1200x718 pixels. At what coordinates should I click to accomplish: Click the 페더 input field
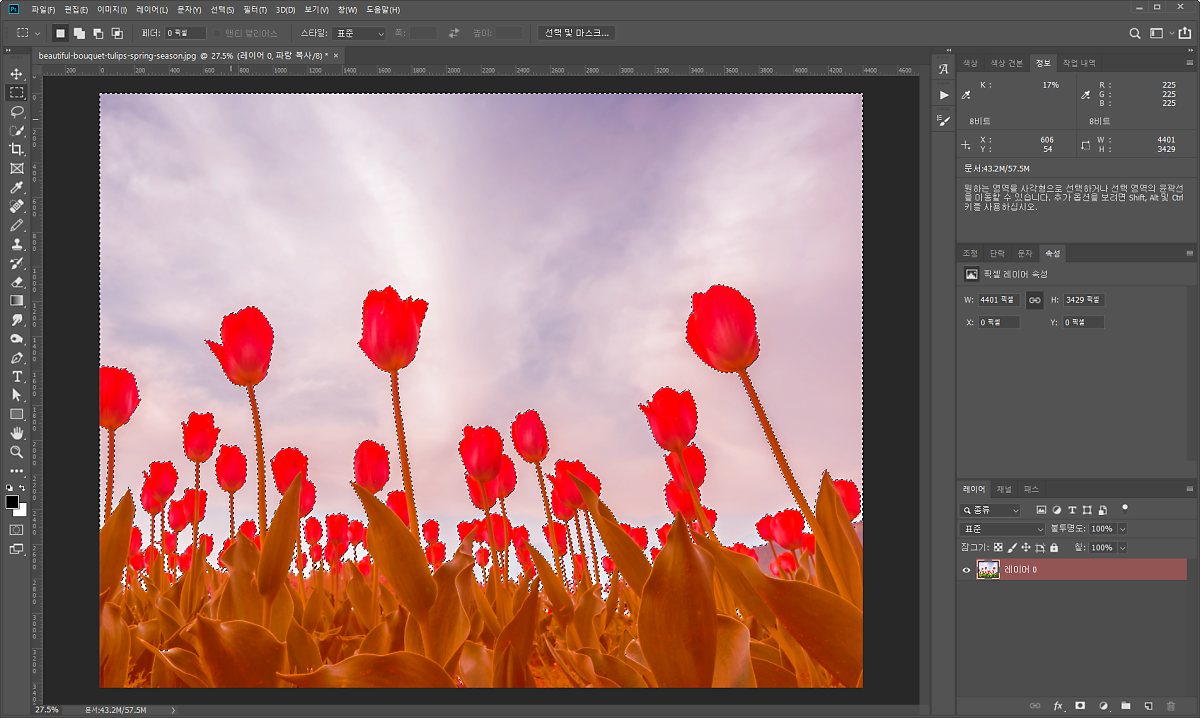click(x=186, y=33)
